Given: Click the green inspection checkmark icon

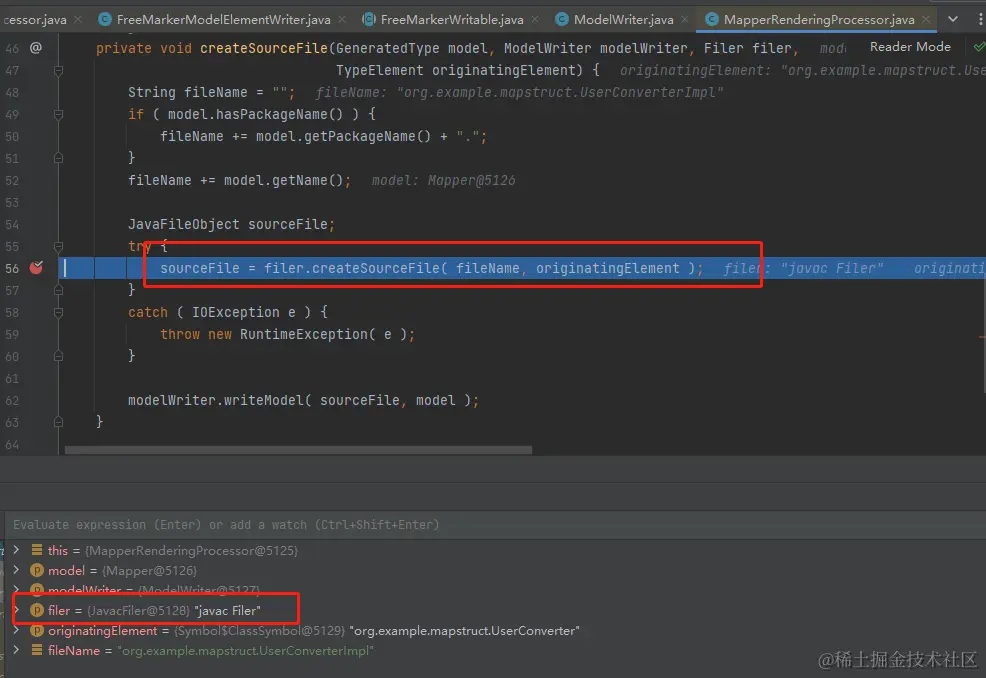Looking at the screenshot, I should coord(979,47).
